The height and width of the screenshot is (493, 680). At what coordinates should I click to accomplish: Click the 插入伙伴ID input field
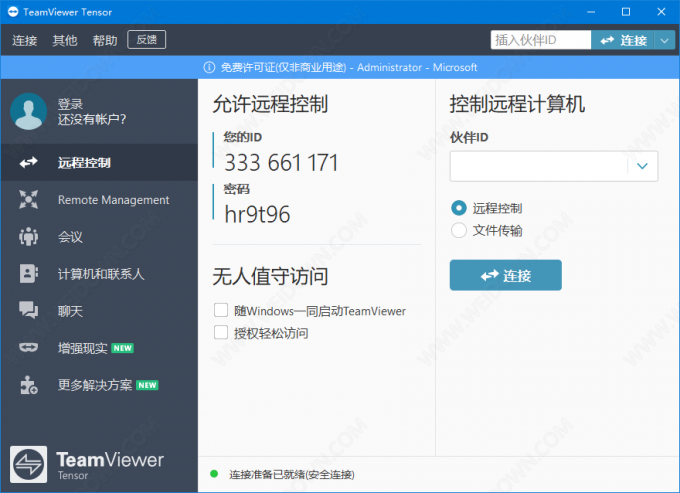pos(541,40)
